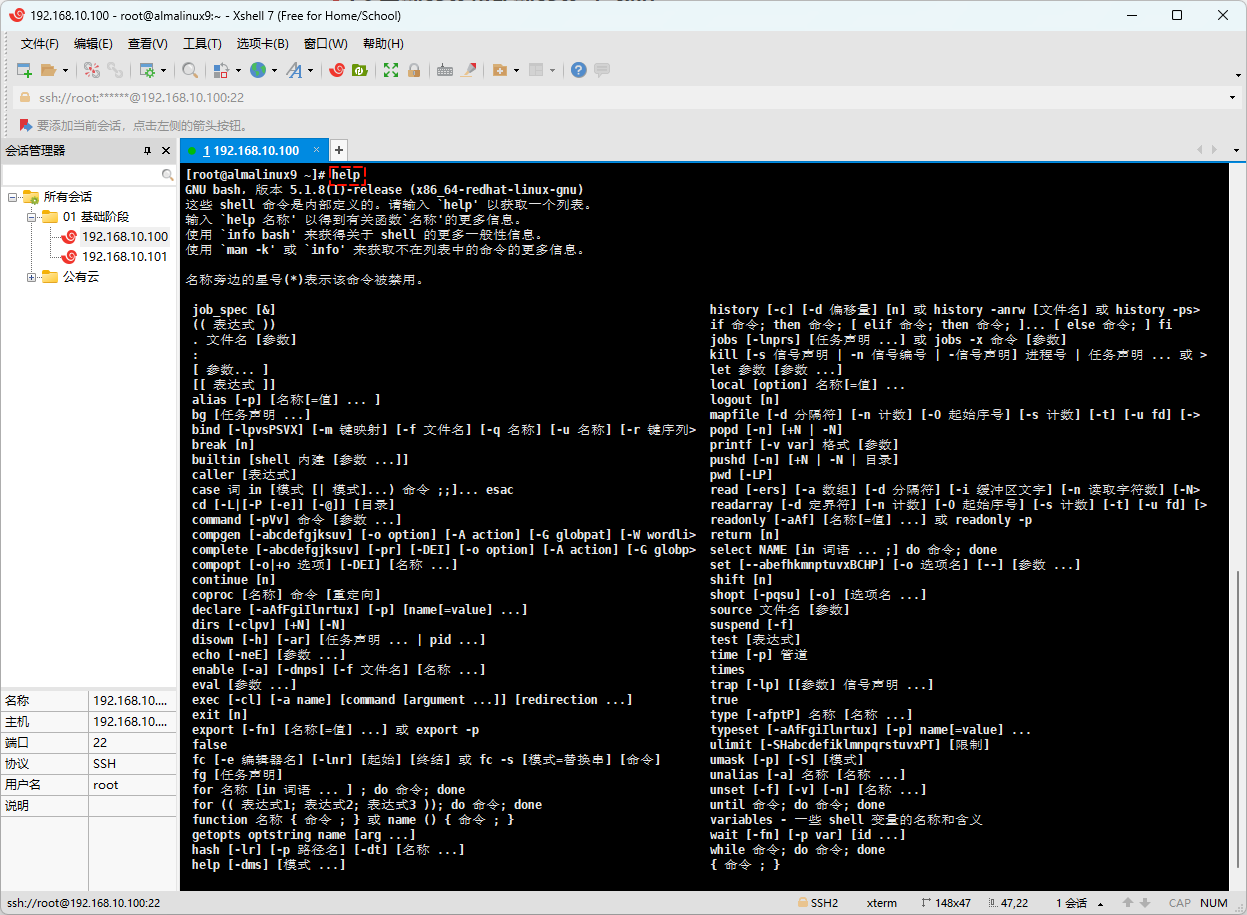The image size is (1247, 915).
Task: Open the 工具(T) menu
Action: click(x=201, y=44)
